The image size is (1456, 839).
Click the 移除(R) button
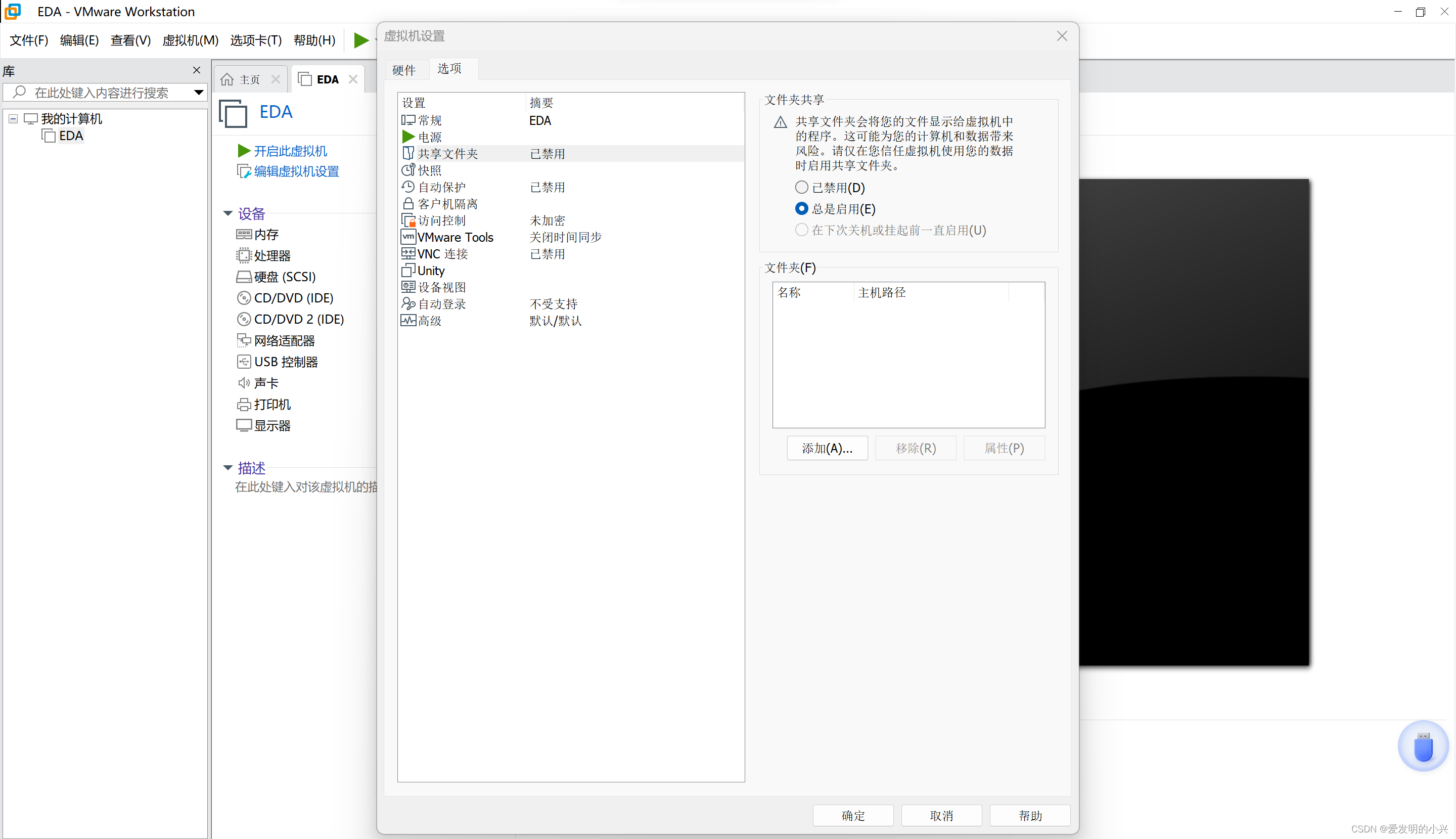tap(916, 448)
